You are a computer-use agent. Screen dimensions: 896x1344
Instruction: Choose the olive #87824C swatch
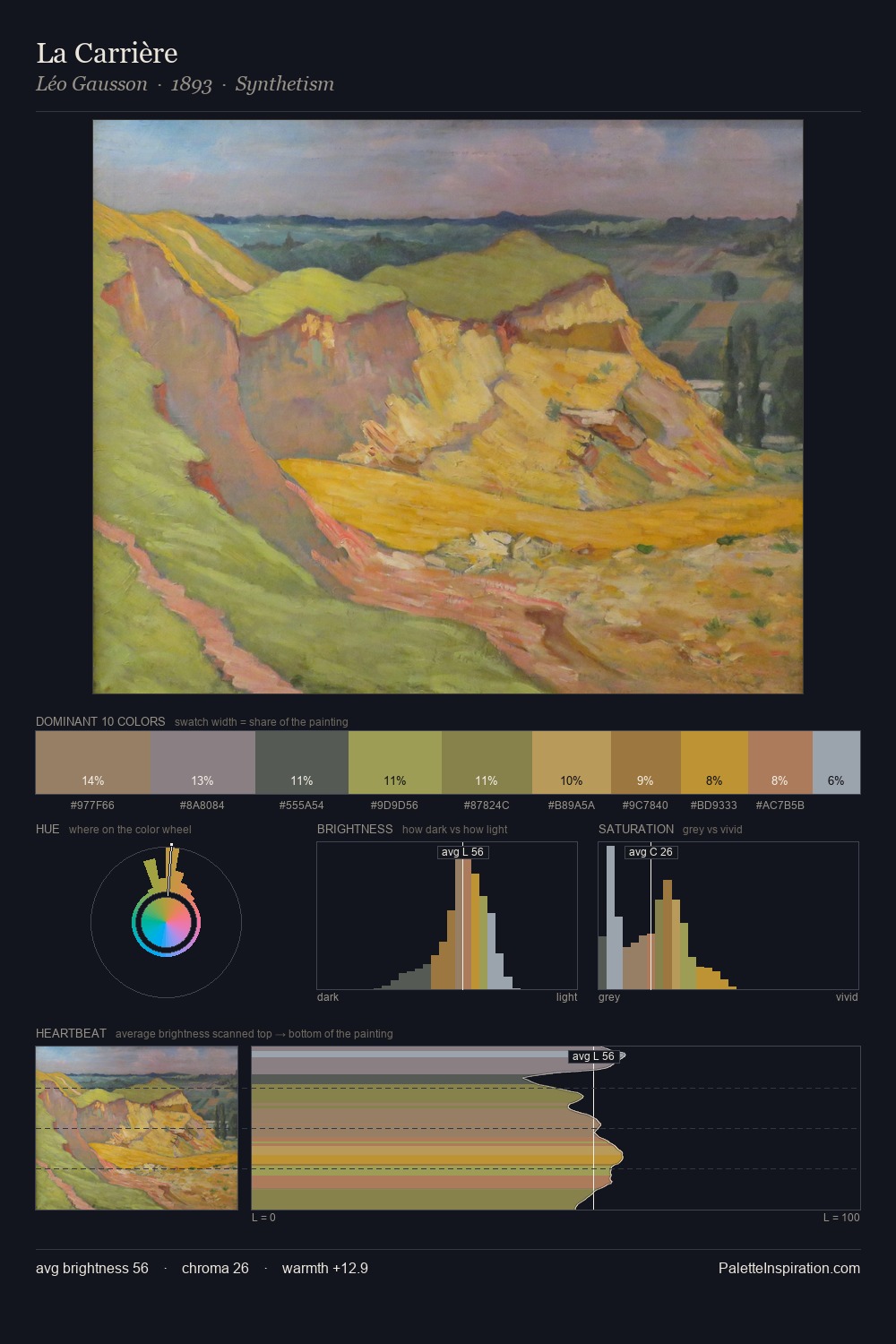[487, 762]
